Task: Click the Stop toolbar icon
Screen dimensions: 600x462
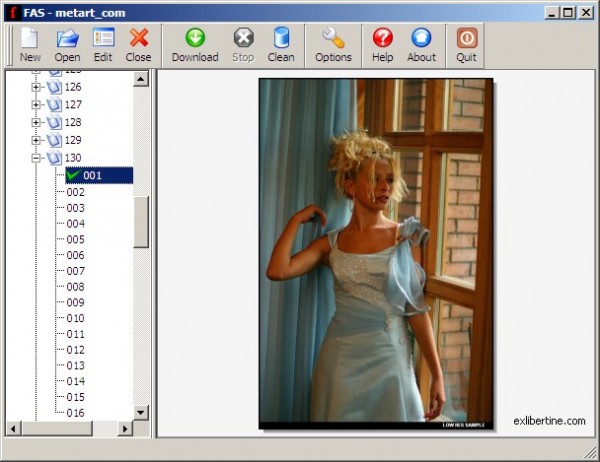Action: (x=243, y=38)
